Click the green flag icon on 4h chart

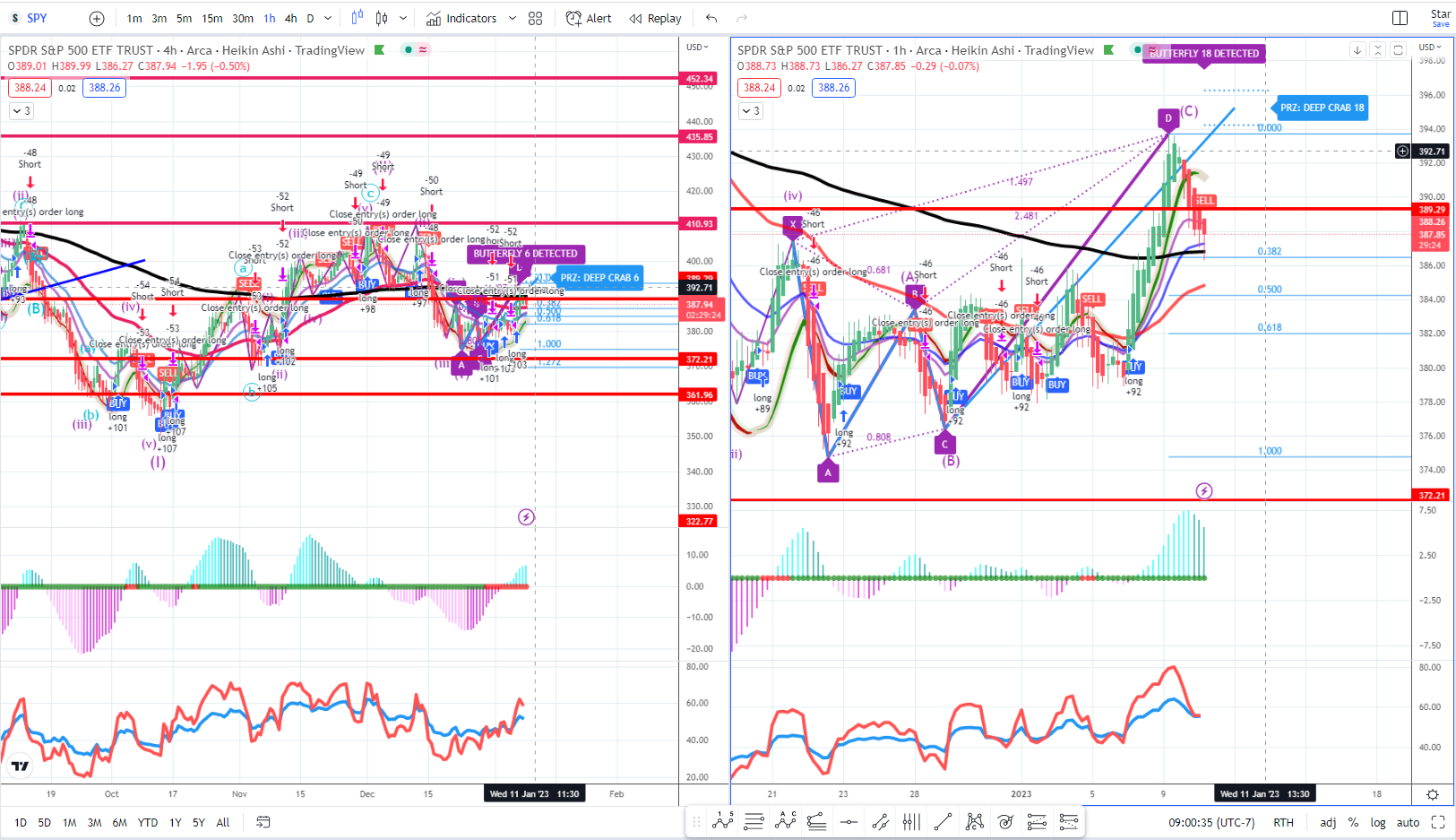[x=379, y=50]
